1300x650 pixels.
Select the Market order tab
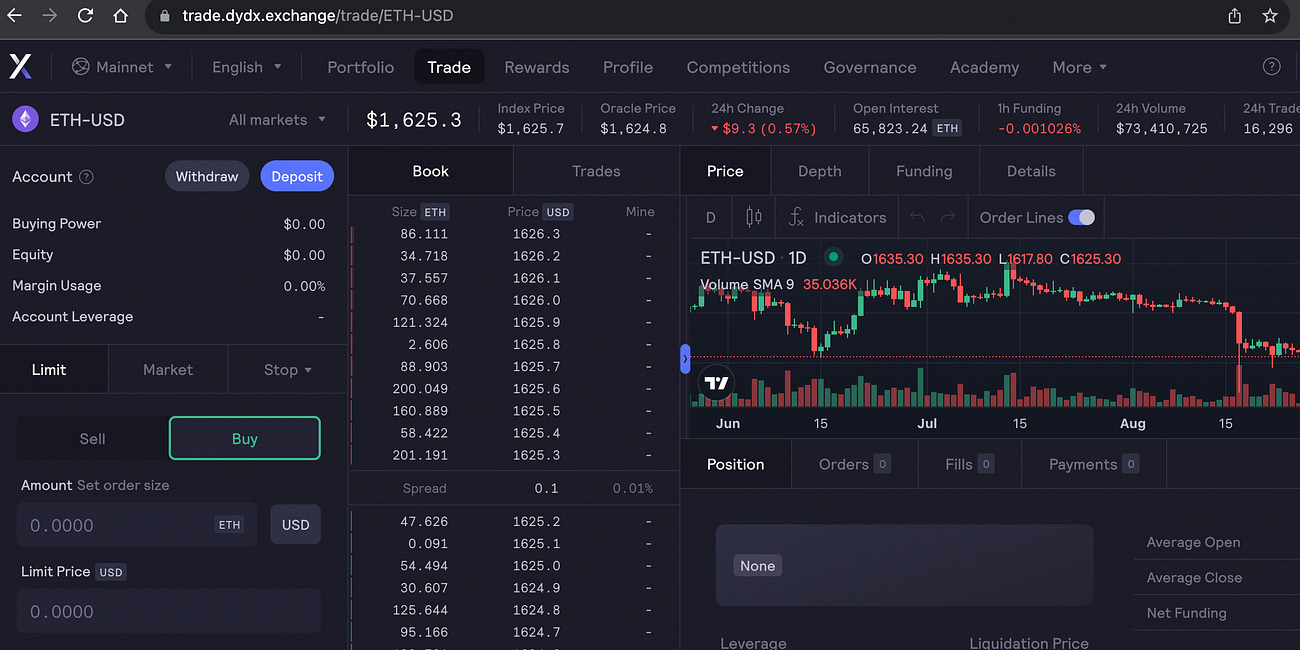(x=168, y=370)
